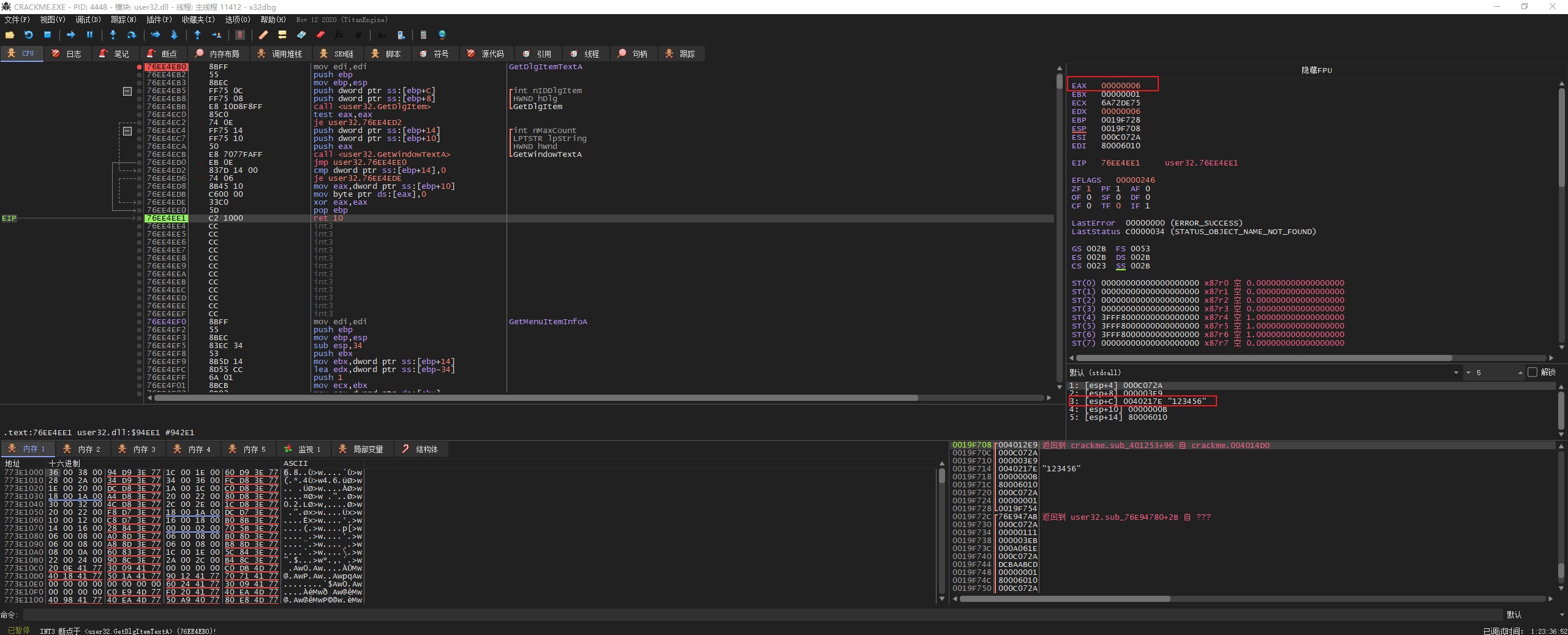Collapse the GetDlgItem call block in disassembly
Screen dimensions: 1568x635
[127, 91]
